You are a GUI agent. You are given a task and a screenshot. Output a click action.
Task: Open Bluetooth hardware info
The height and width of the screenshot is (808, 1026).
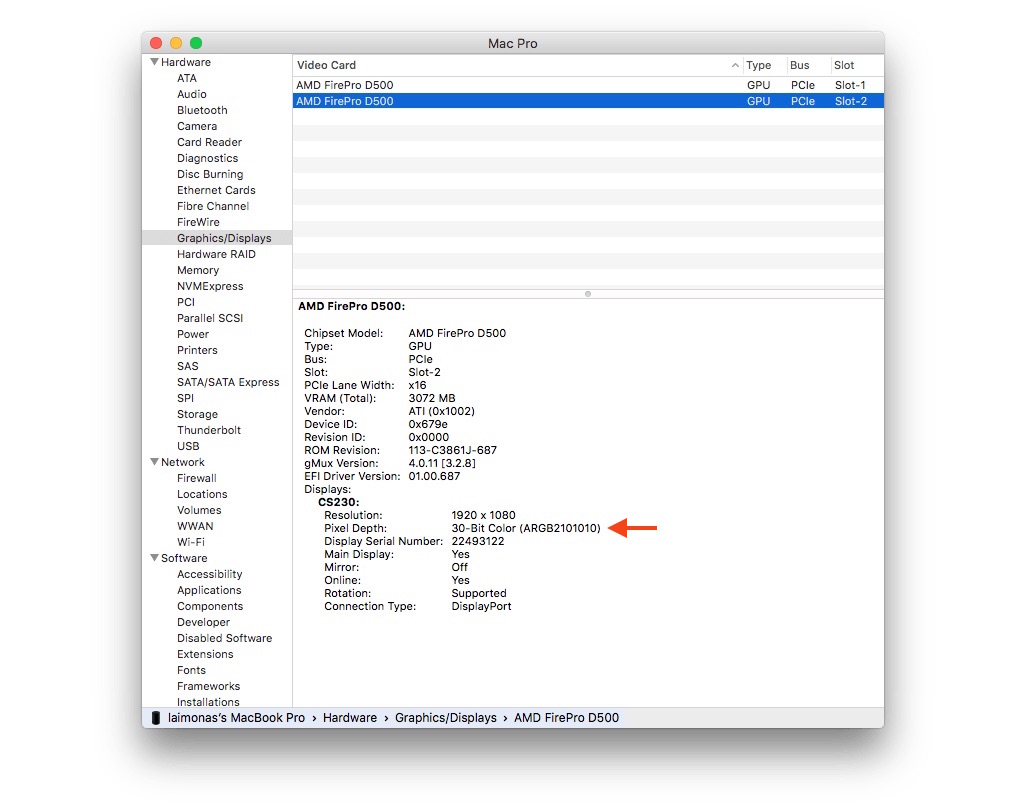pos(202,110)
